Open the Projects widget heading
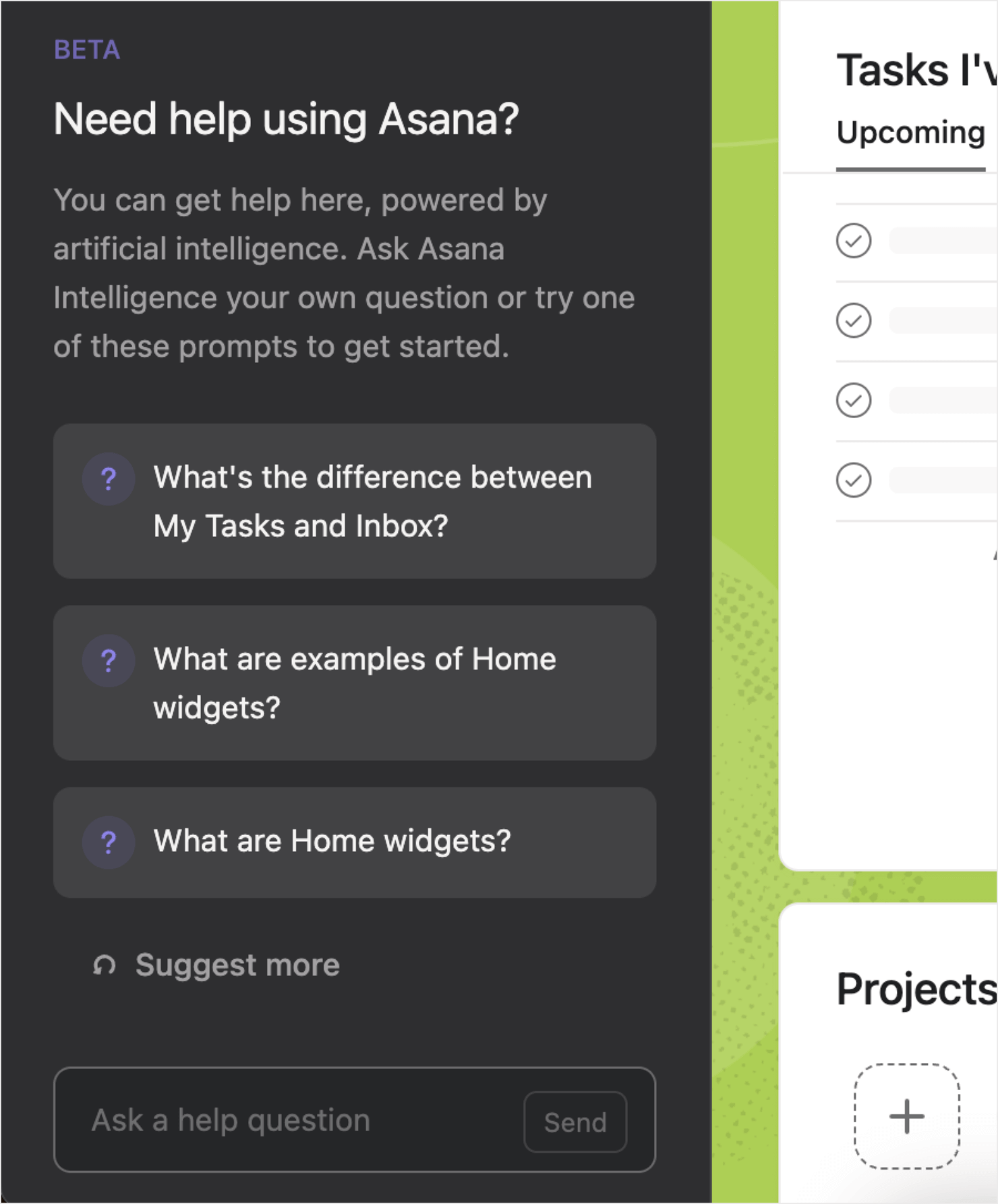 pos(917,990)
